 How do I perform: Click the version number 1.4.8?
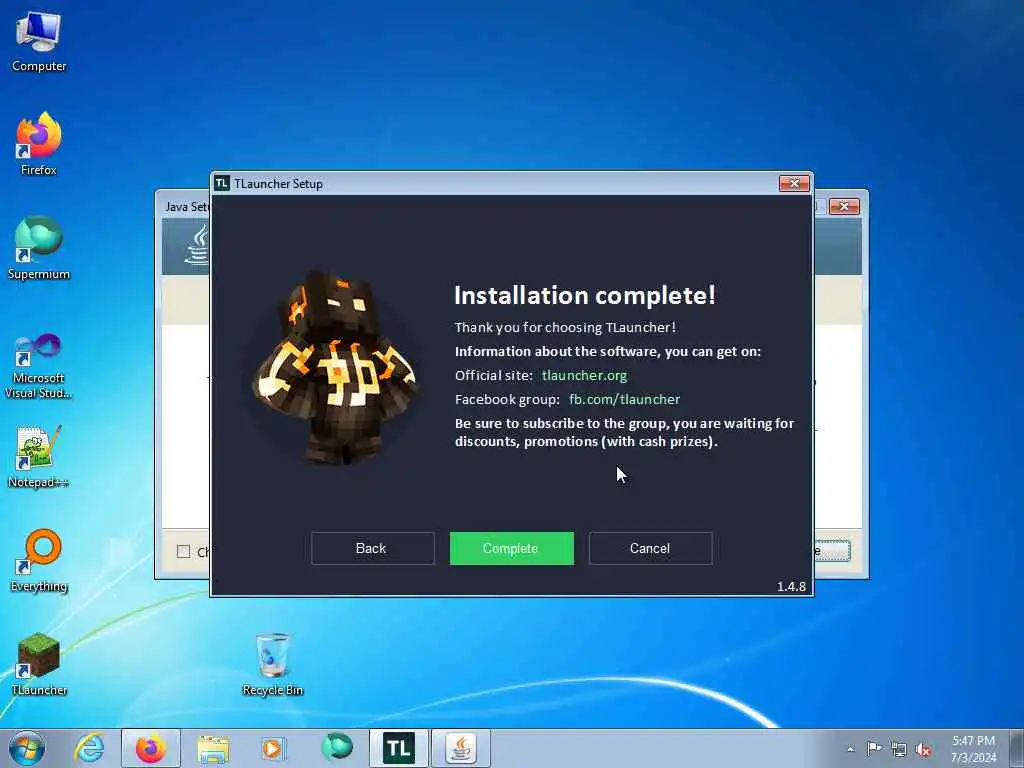click(791, 586)
